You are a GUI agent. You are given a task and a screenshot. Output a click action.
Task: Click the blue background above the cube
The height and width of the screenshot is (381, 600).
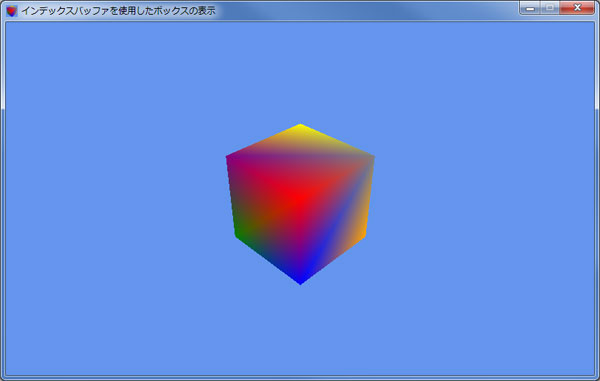[x=300, y=73]
